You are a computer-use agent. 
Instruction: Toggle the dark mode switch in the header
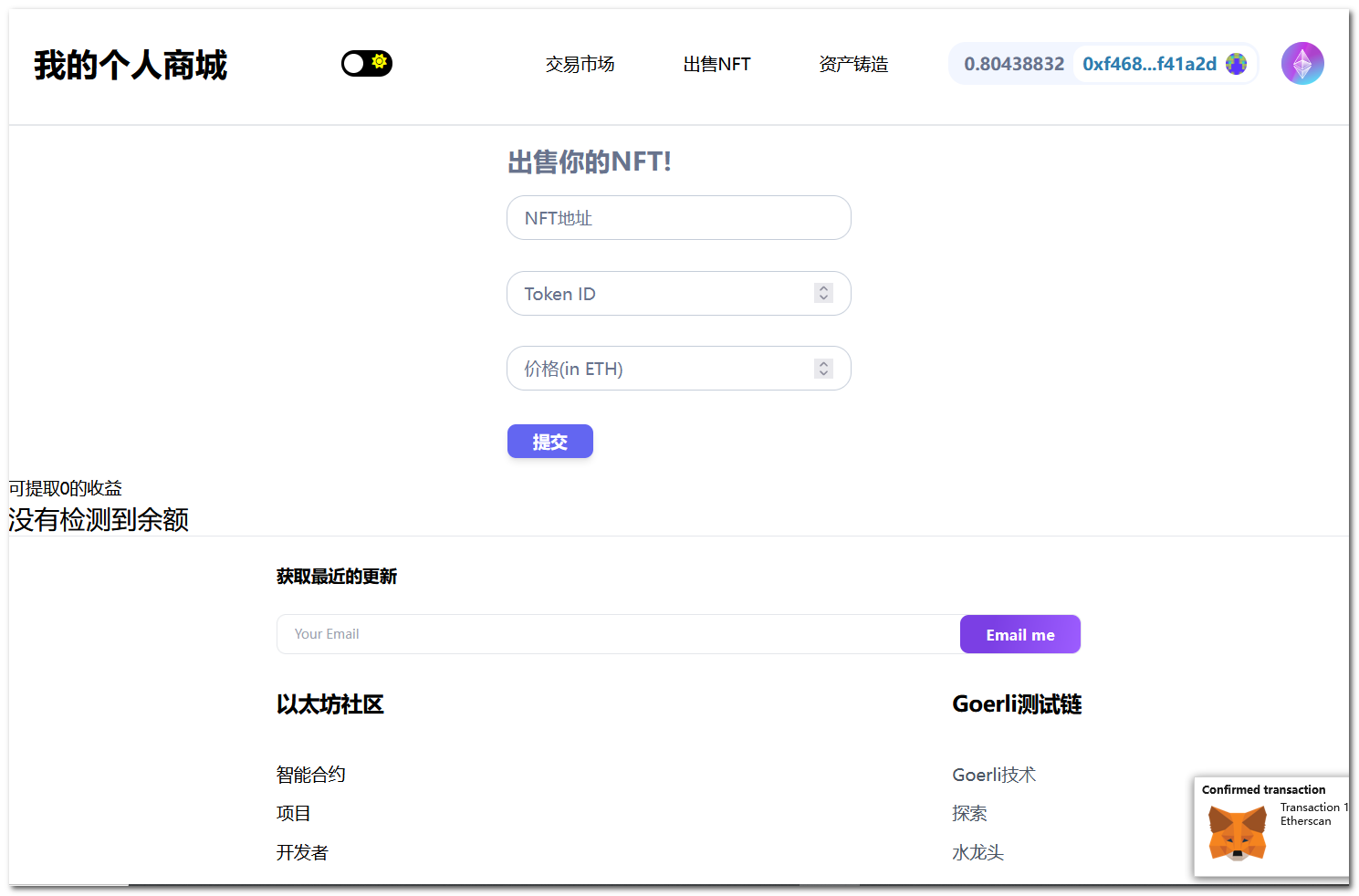pyautogui.click(x=366, y=63)
